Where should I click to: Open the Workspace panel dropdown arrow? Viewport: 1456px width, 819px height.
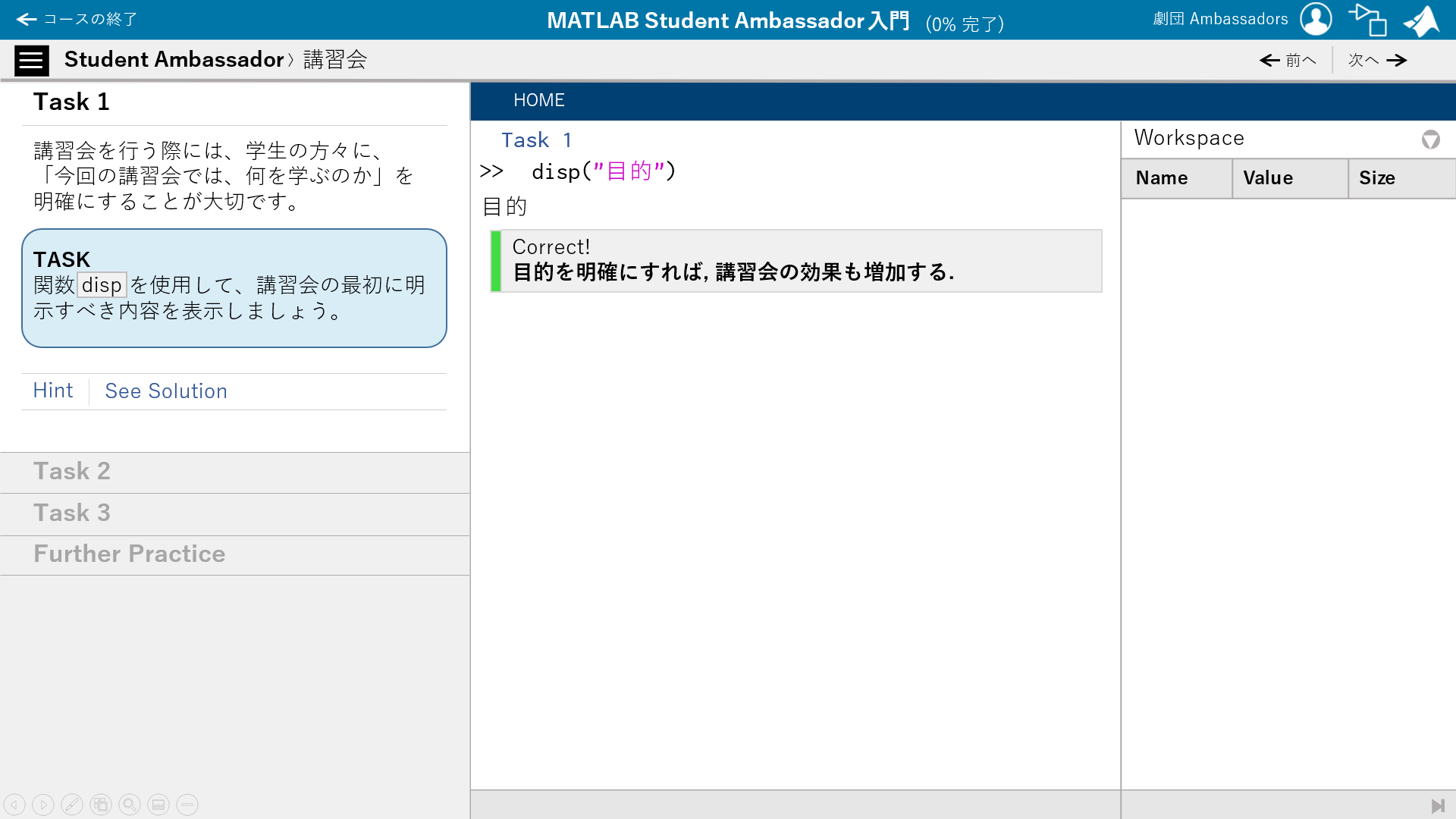(x=1430, y=140)
